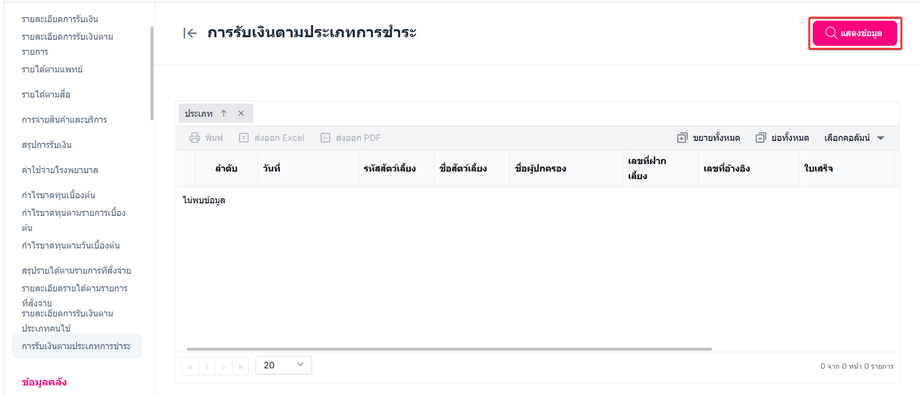Viewport: 920px width, 395px height.
Task: Click รหัสสัตว์เลี้ยง column header
Action: point(396,169)
